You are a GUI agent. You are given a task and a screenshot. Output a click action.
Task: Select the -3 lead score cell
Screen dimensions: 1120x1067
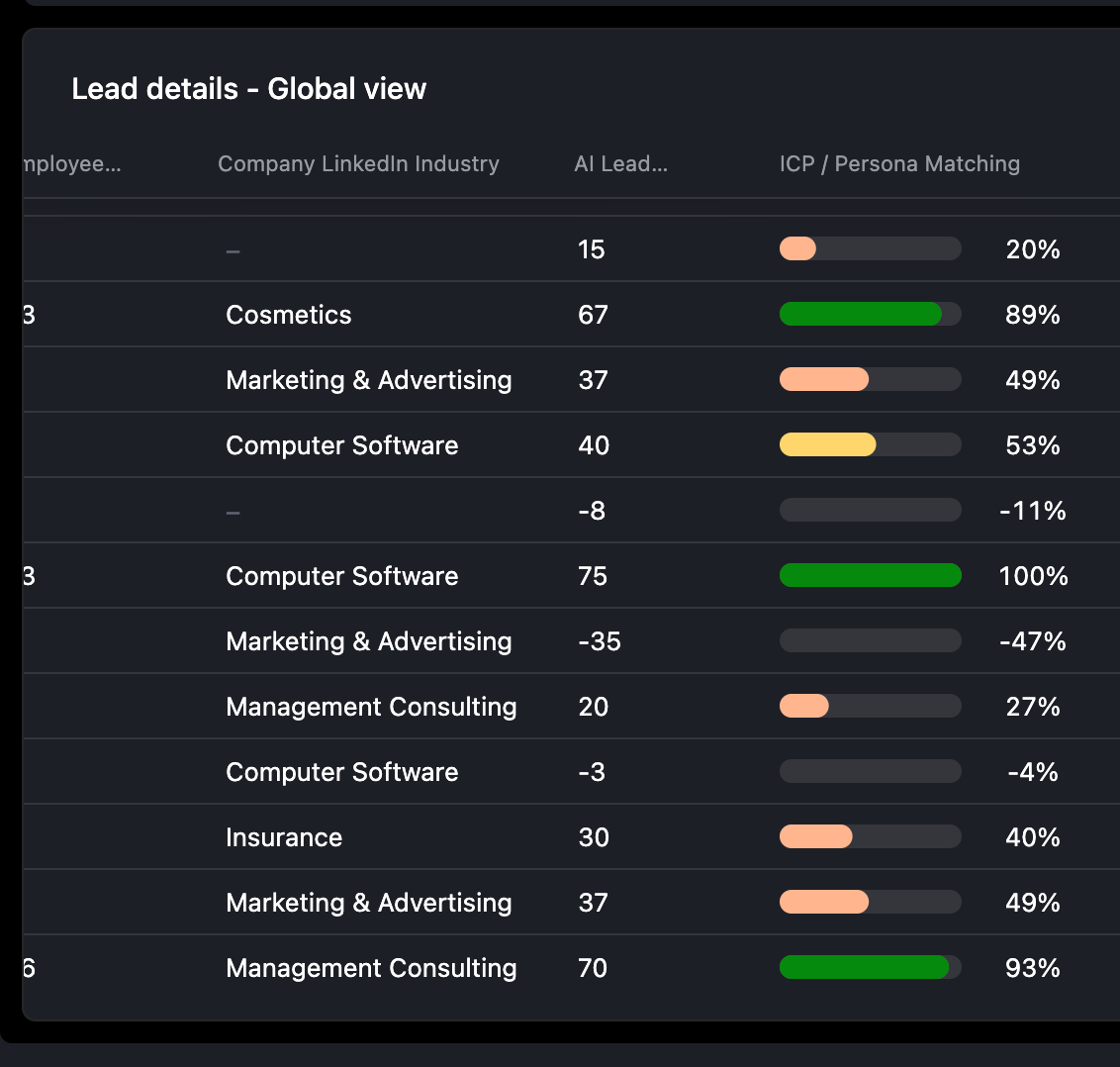[x=592, y=772]
